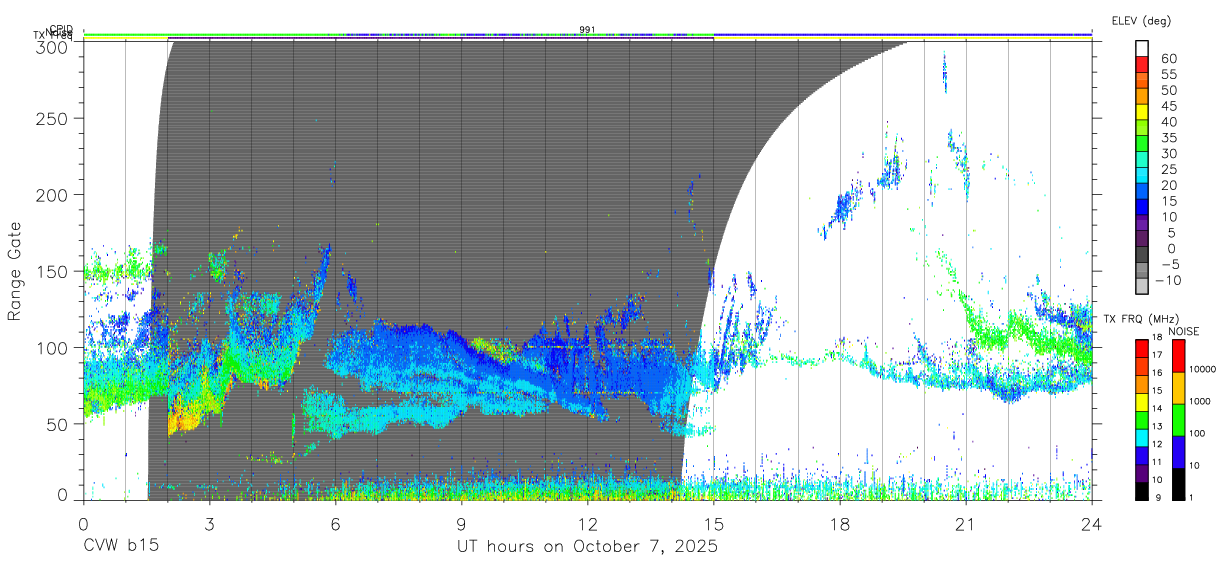This screenshot has height=567, width=1228.
Task: Click the x-axis tick label '6'
Action: [x=335, y=524]
